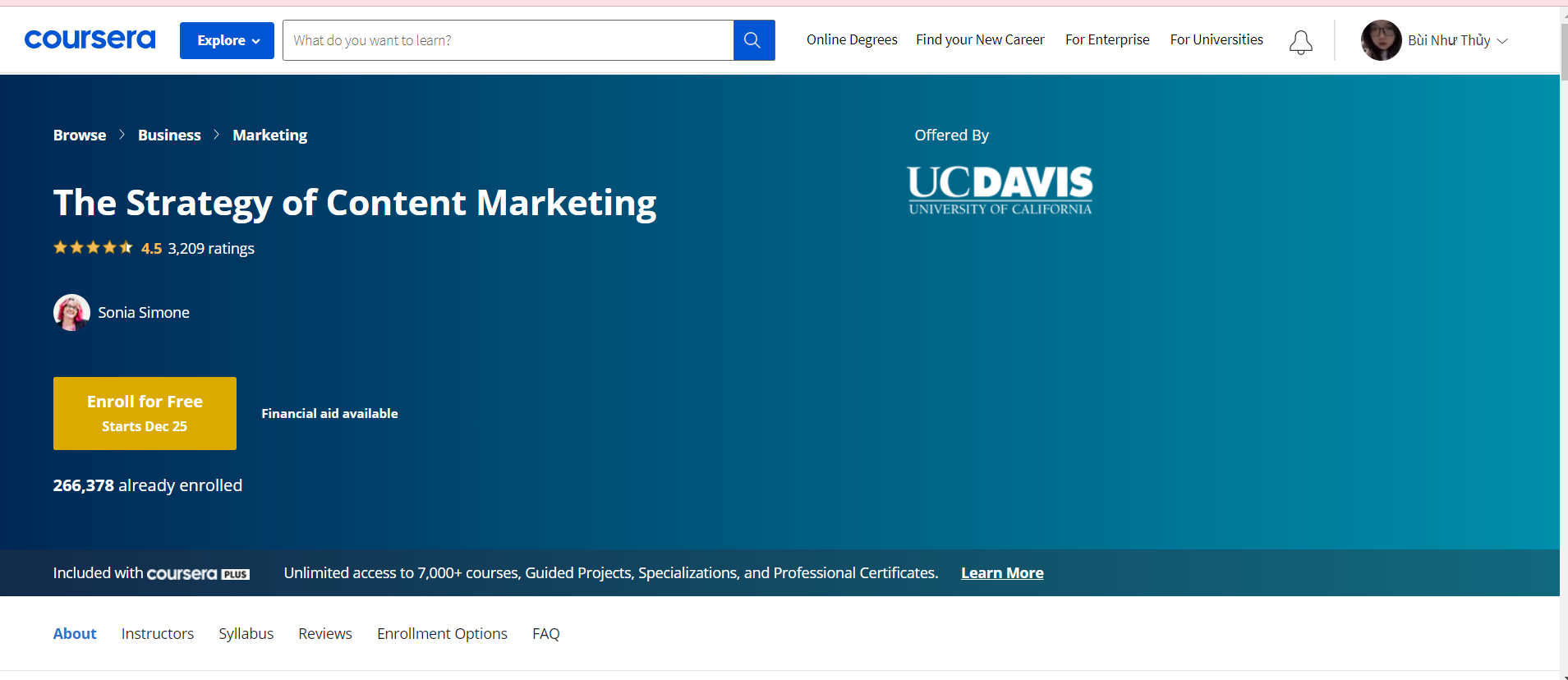Go to For Enterprise page
The height and width of the screenshot is (680, 1568).
pos(1107,39)
